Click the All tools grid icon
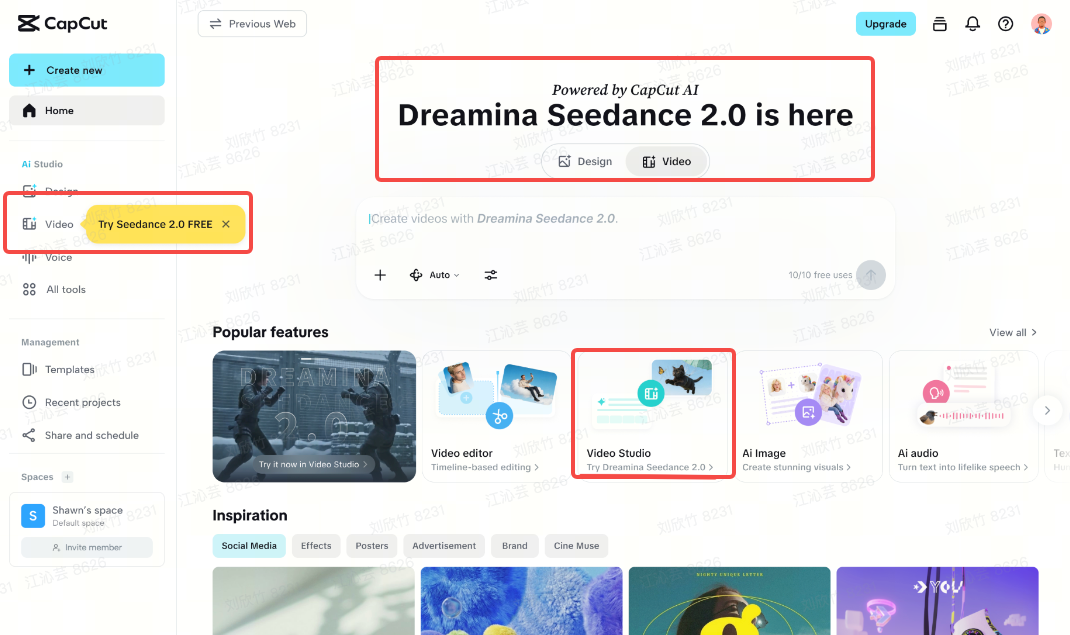The width and height of the screenshot is (1070, 635). coord(29,289)
